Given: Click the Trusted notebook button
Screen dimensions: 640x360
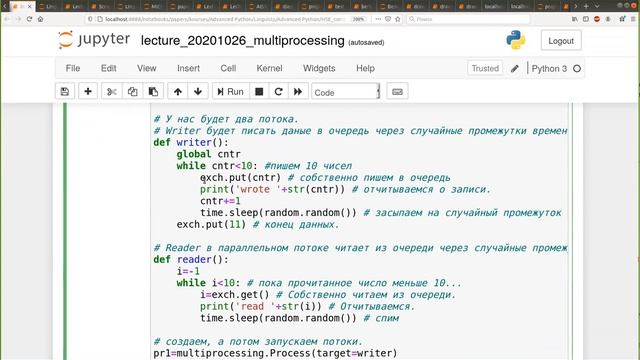Looking at the screenshot, I should pyautogui.click(x=485, y=68).
